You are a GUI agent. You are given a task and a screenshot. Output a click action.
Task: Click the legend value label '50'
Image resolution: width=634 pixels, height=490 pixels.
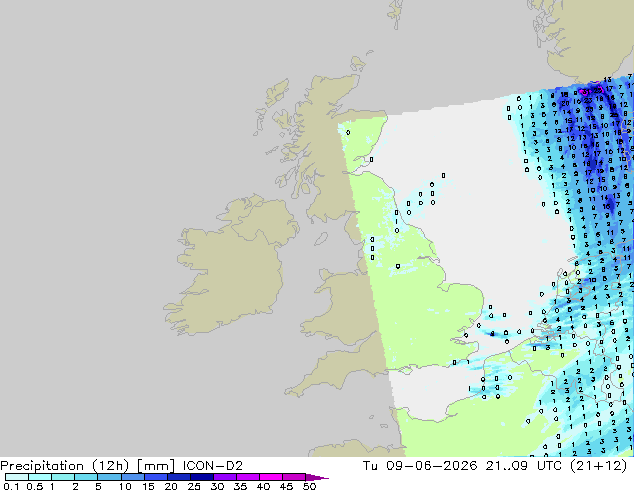pos(309,486)
